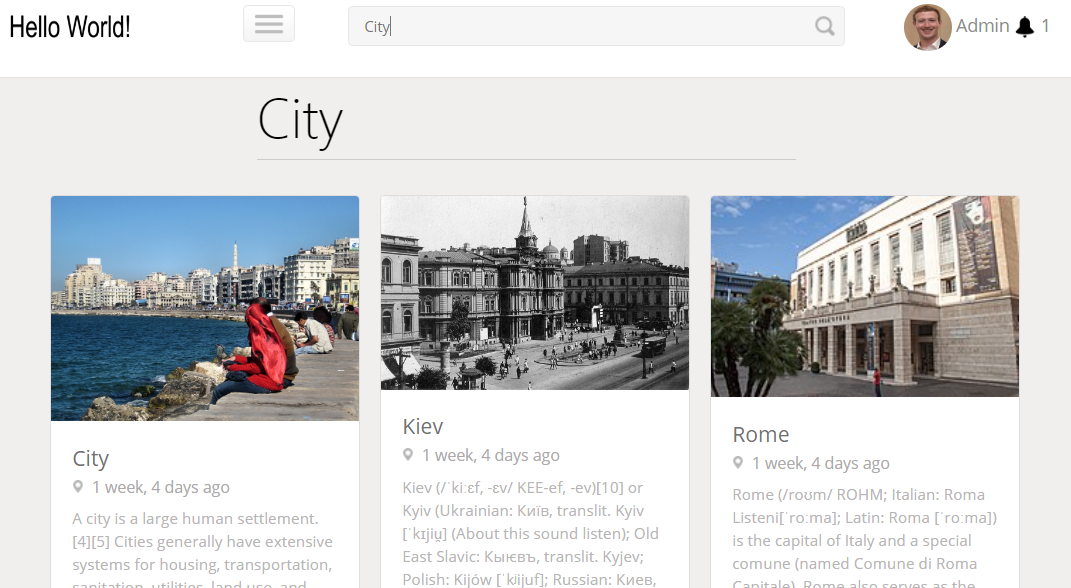Viewport: 1071px width, 588px height.
Task: Click the notification count 1
Action: pyautogui.click(x=1045, y=26)
